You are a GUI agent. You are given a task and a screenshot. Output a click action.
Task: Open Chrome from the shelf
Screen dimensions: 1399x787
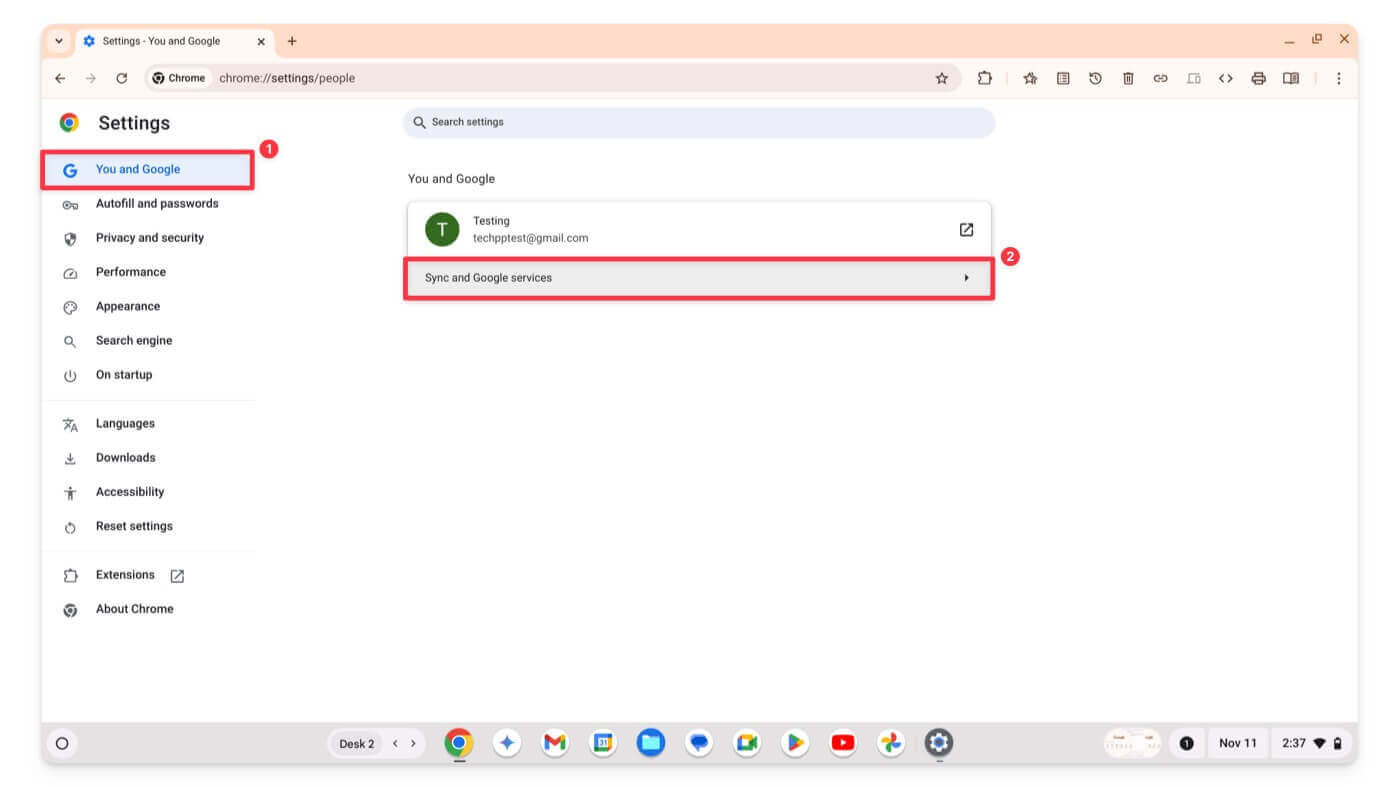tap(459, 743)
